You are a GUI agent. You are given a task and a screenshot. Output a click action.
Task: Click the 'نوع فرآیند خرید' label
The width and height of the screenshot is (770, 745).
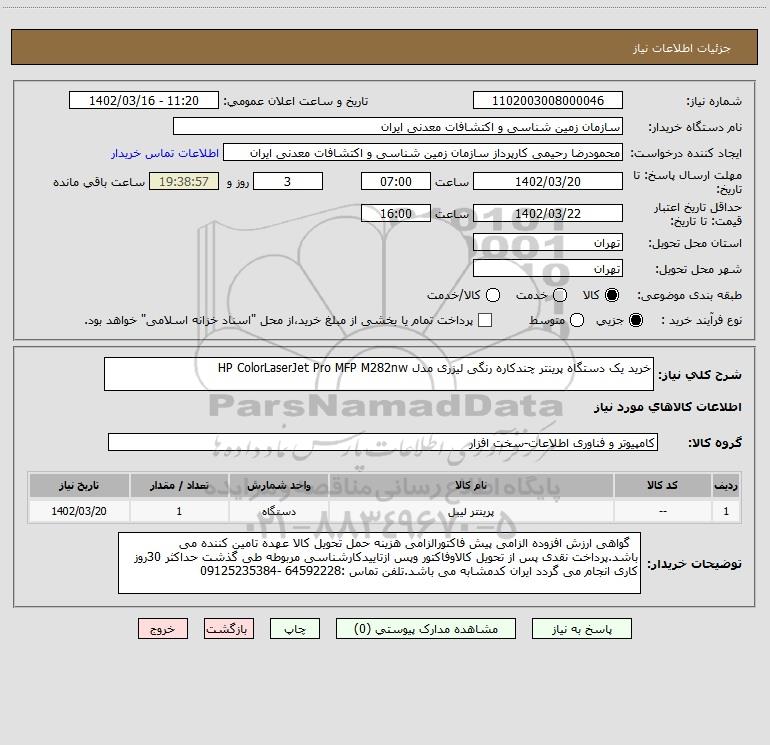(x=701, y=320)
